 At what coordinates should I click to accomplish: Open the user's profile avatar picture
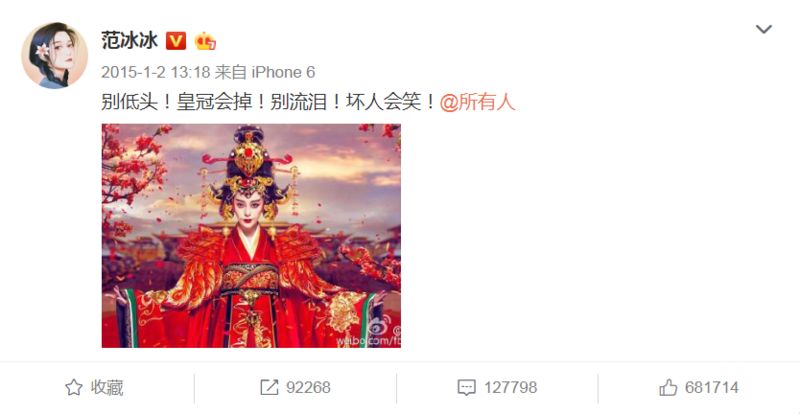click(55, 55)
